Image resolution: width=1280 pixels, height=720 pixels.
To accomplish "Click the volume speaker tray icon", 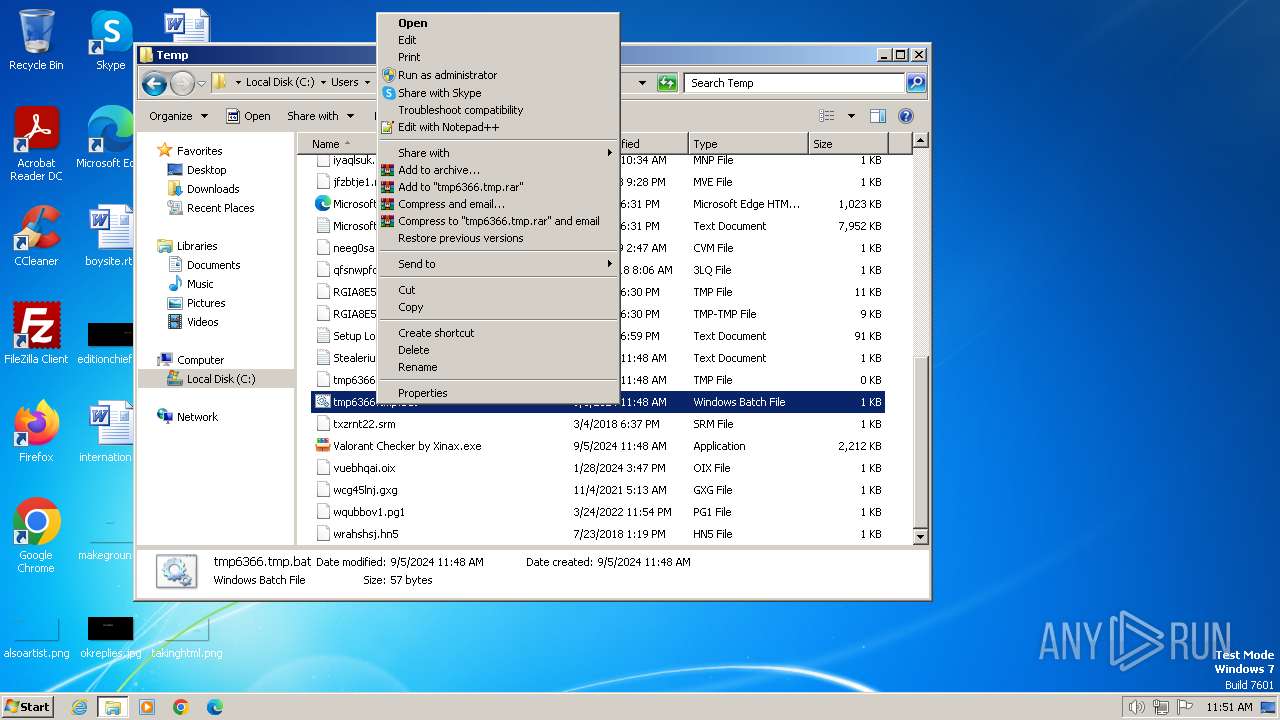I will (x=1136, y=707).
